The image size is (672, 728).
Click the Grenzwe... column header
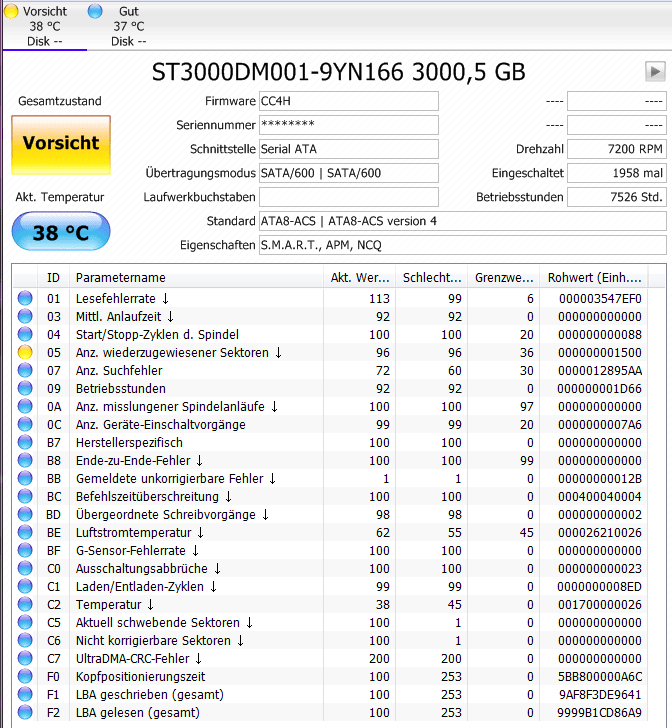pos(503,278)
